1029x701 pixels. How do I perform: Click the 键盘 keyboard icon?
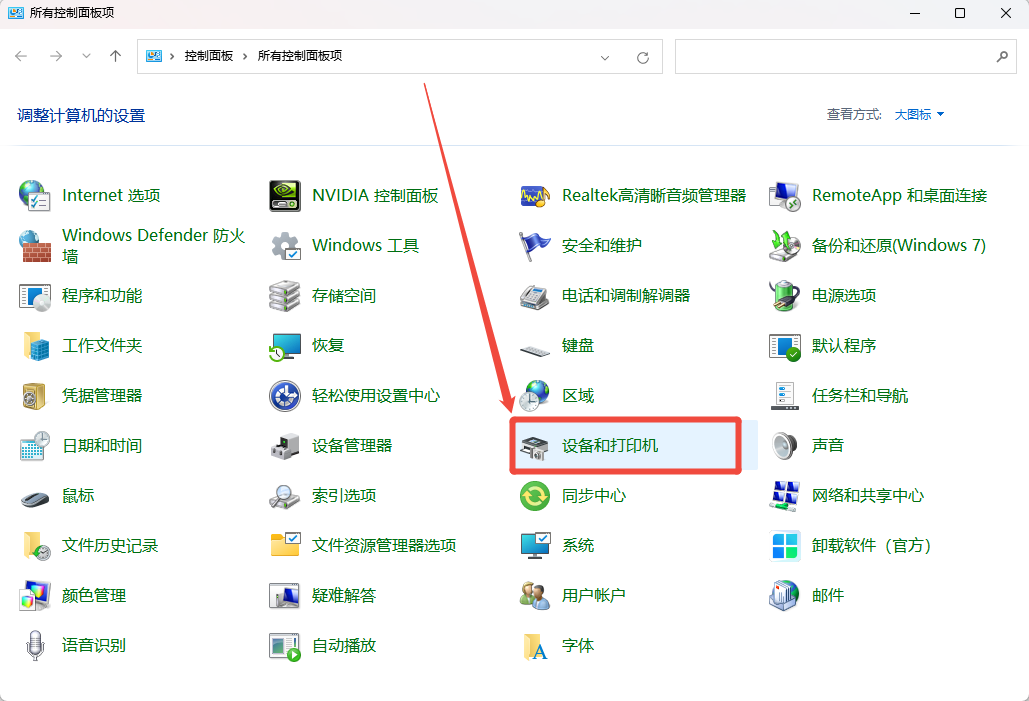click(535, 350)
